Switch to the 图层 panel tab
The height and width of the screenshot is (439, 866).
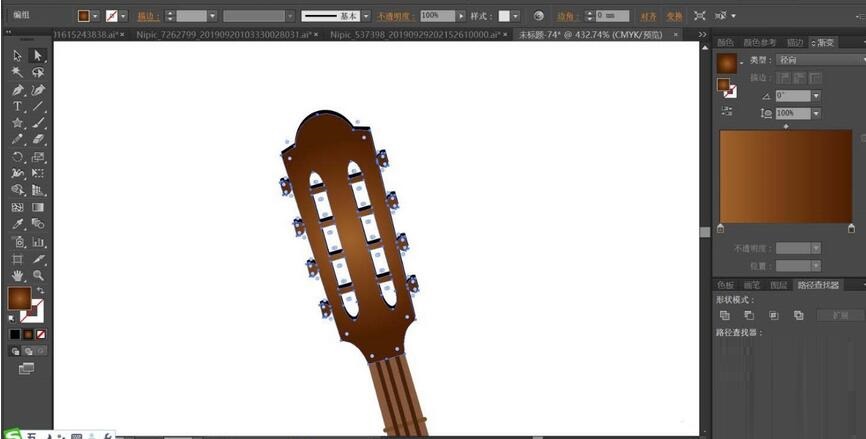point(778,285)
